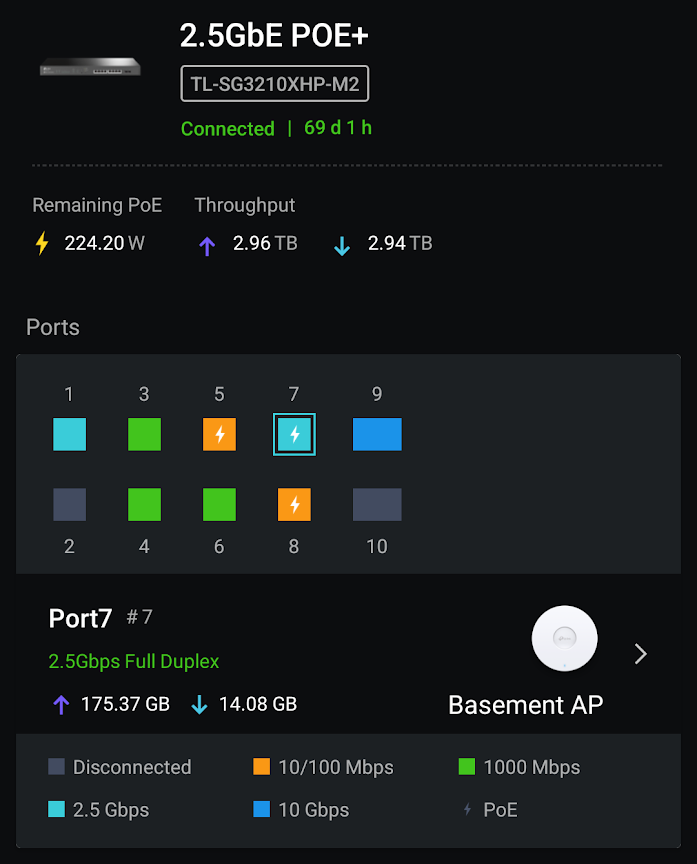The image size is (697, 864).
Task: Open port details chevron arrow
Action: point(641,654)
